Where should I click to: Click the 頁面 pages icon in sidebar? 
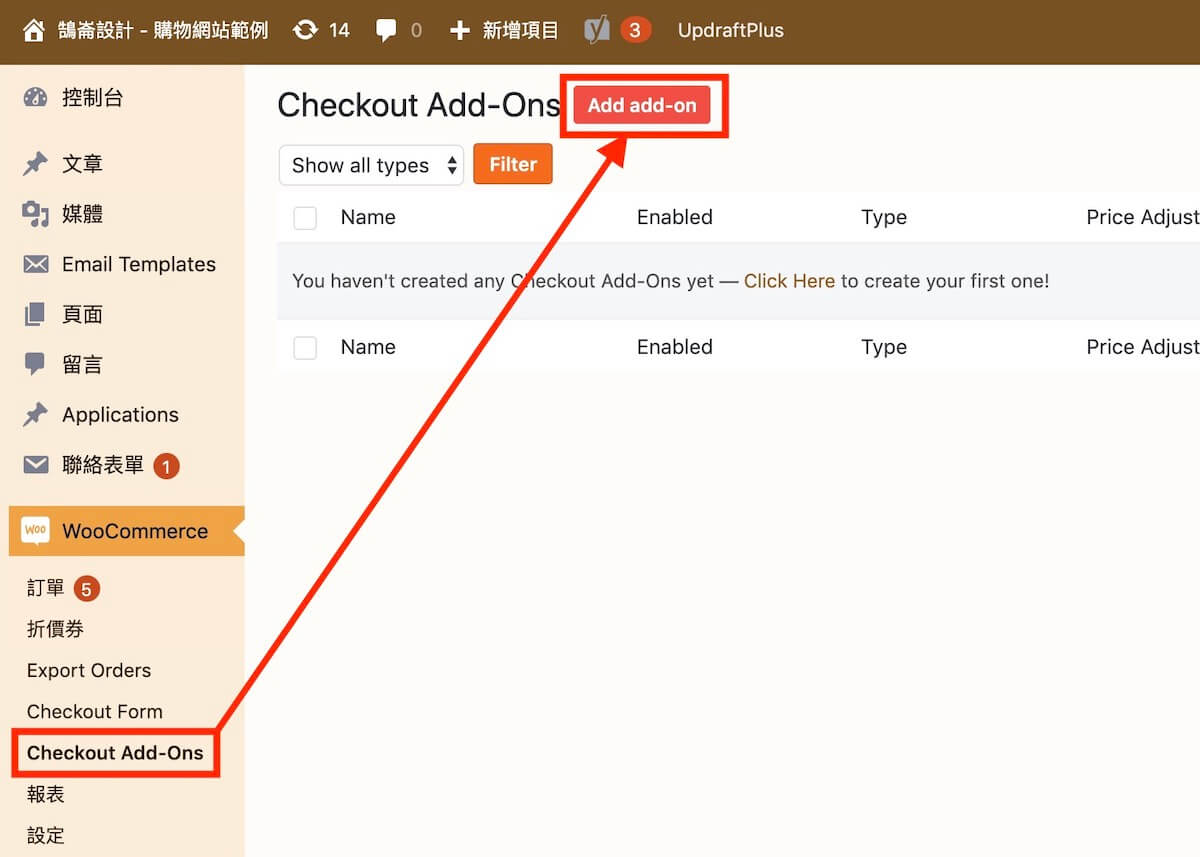(x=35, y=314)
